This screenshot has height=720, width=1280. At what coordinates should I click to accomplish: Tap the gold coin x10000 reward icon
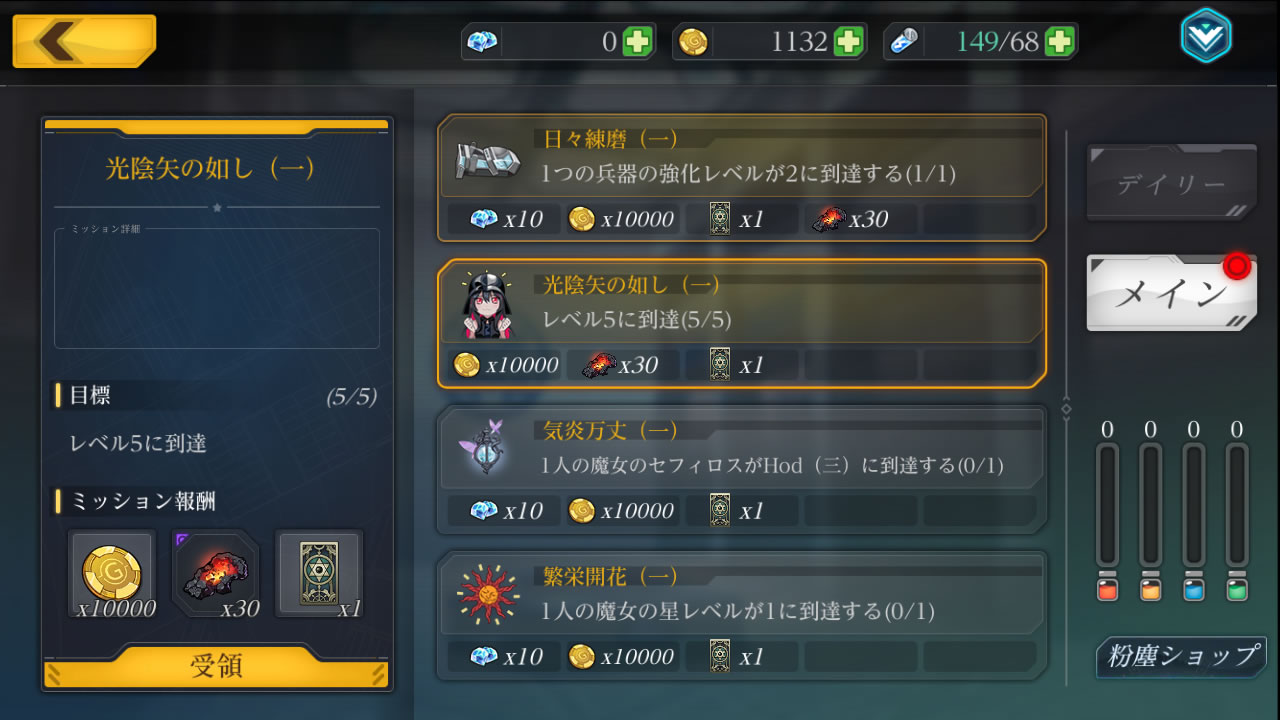coord(112,574)
